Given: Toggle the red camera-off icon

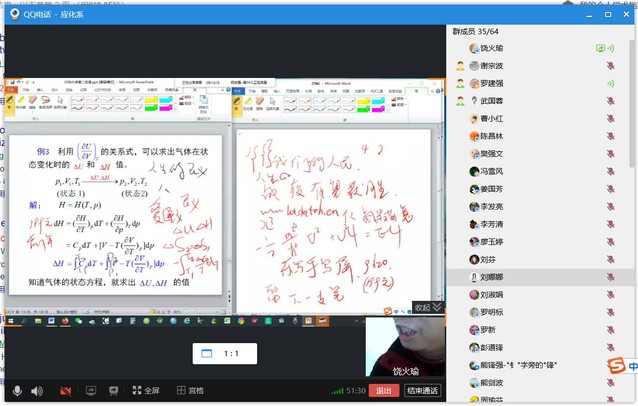Looking at the screenshot, I should [x=66, y=390].
